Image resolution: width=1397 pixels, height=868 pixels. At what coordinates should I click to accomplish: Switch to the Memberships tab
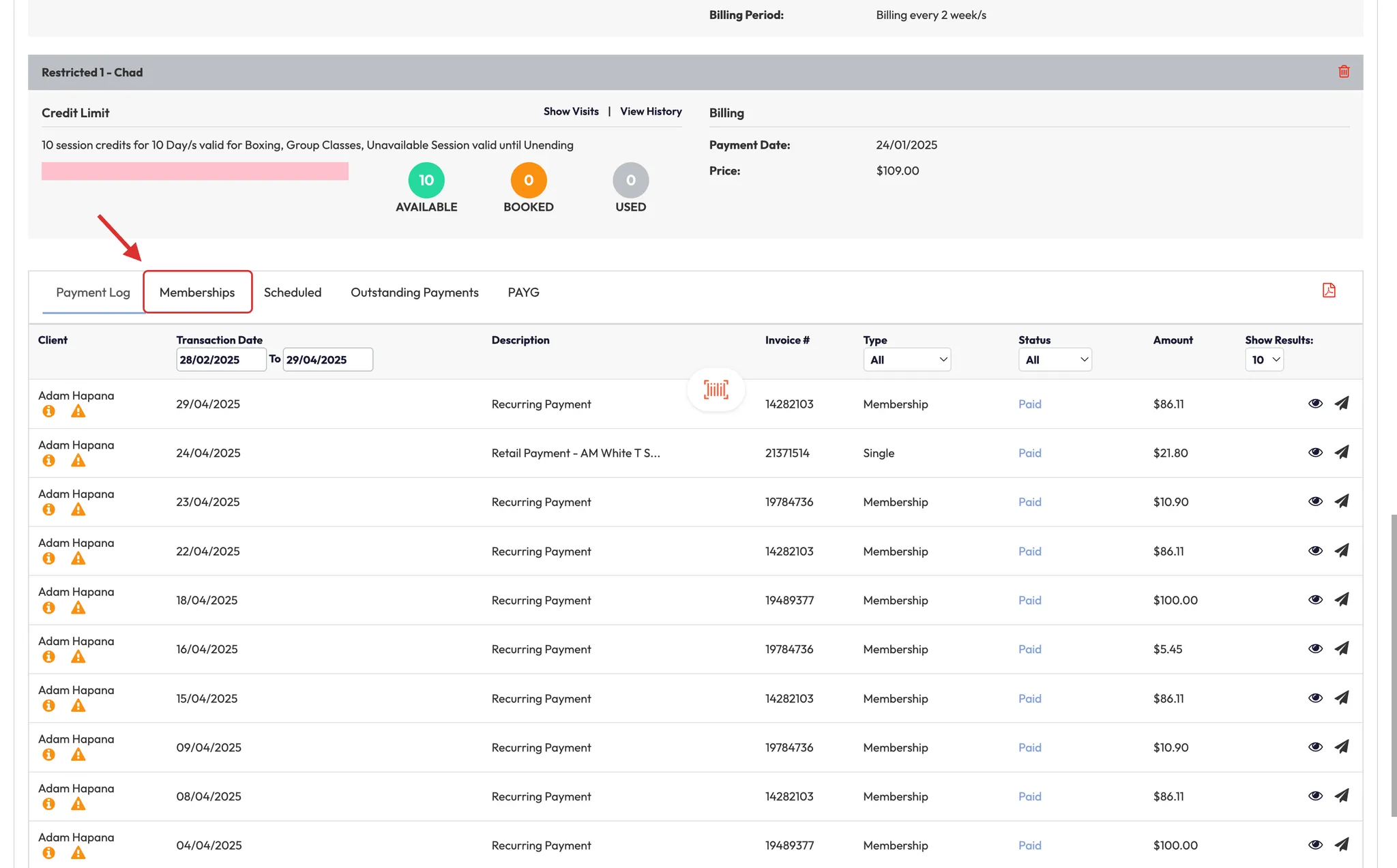pos(197,292)
